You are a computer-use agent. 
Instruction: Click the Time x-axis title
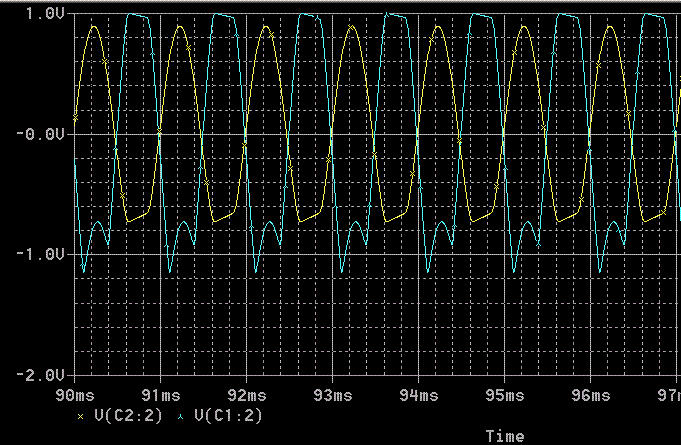[x=504, y=436]
